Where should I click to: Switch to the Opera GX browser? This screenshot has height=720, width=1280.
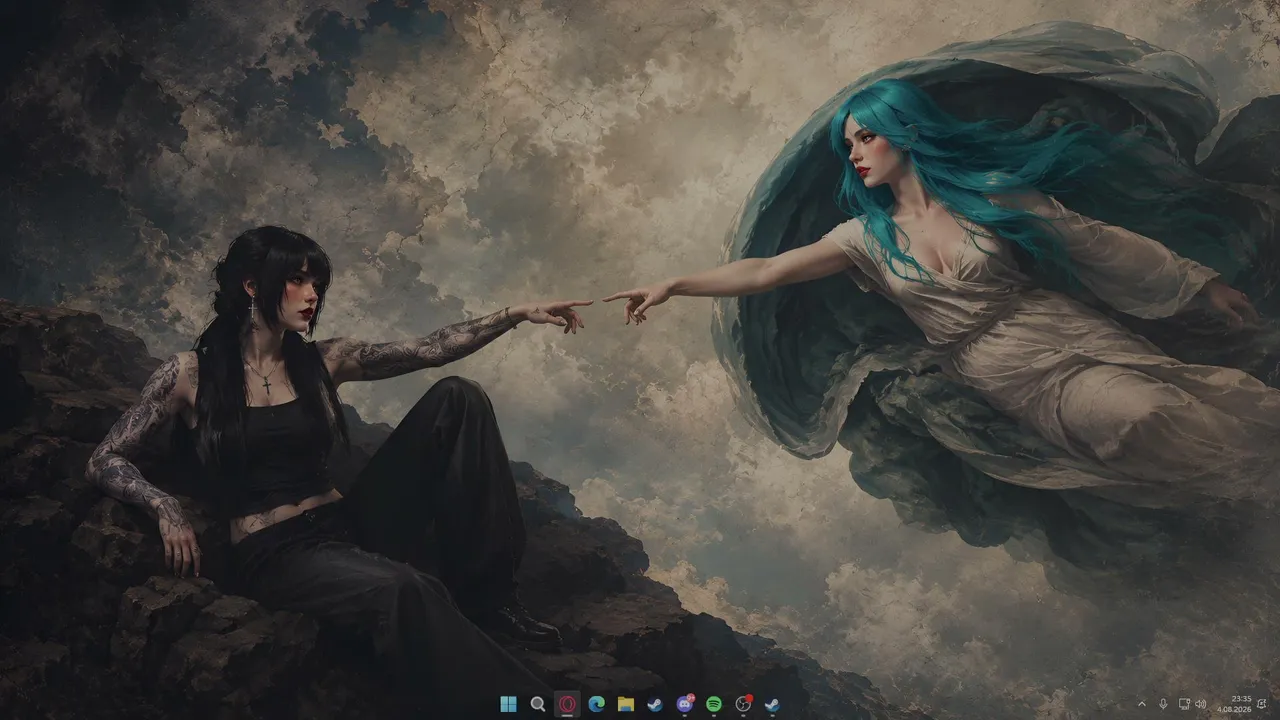[x=567, y=704]
